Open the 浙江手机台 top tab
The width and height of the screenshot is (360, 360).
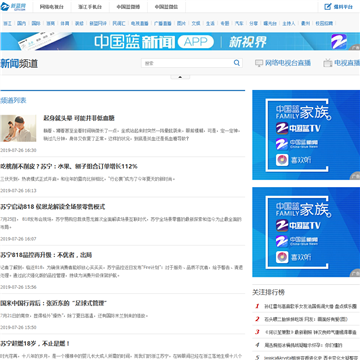[90, 7]
